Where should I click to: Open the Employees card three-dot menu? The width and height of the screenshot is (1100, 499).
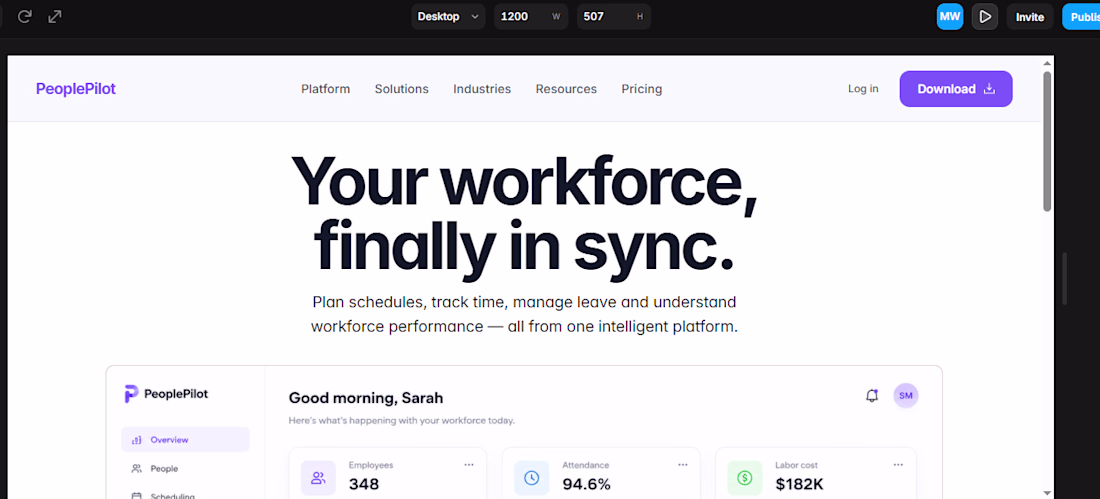469,465
